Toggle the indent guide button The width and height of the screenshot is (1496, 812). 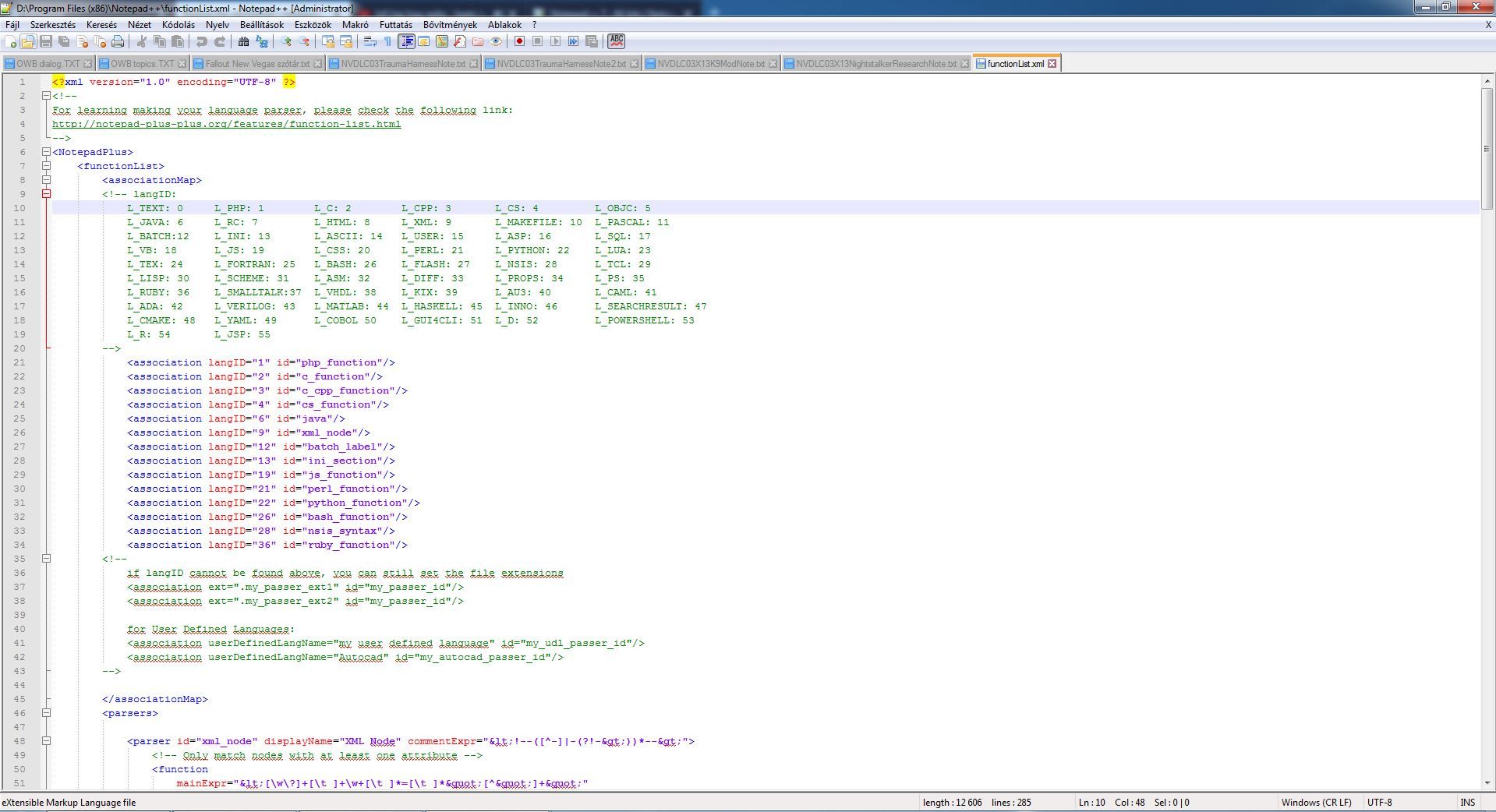click(406, 41)
